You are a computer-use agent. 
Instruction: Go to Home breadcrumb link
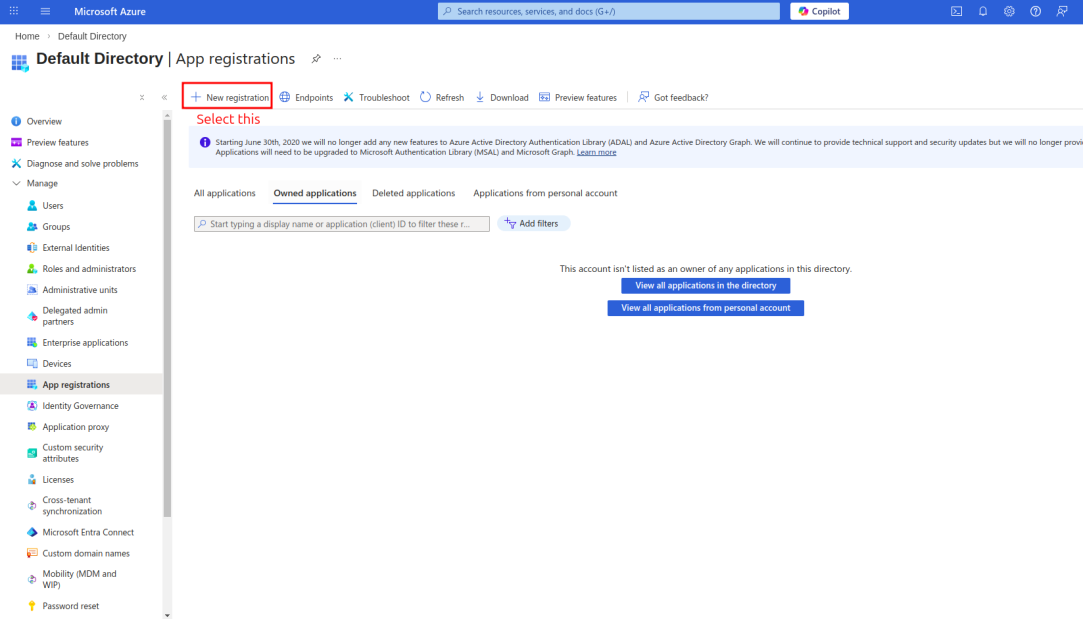[x=27, y=36]
